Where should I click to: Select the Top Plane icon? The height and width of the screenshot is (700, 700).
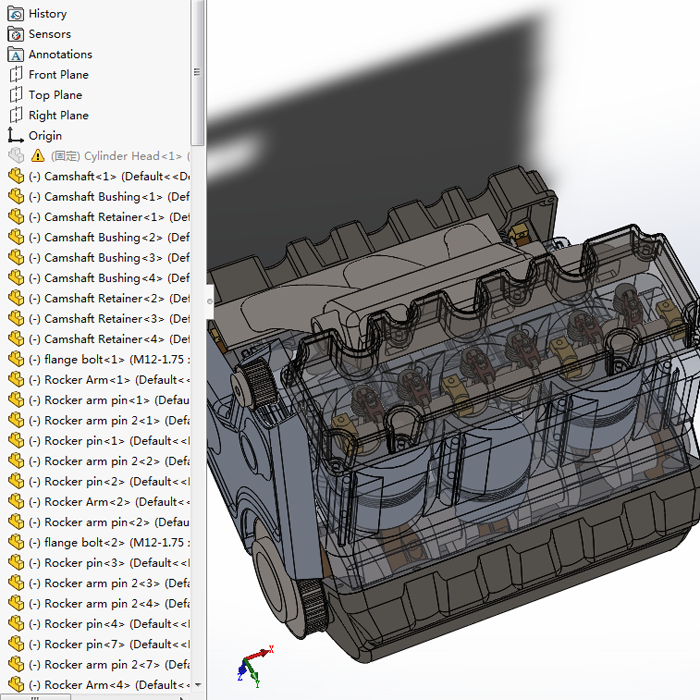16,95
